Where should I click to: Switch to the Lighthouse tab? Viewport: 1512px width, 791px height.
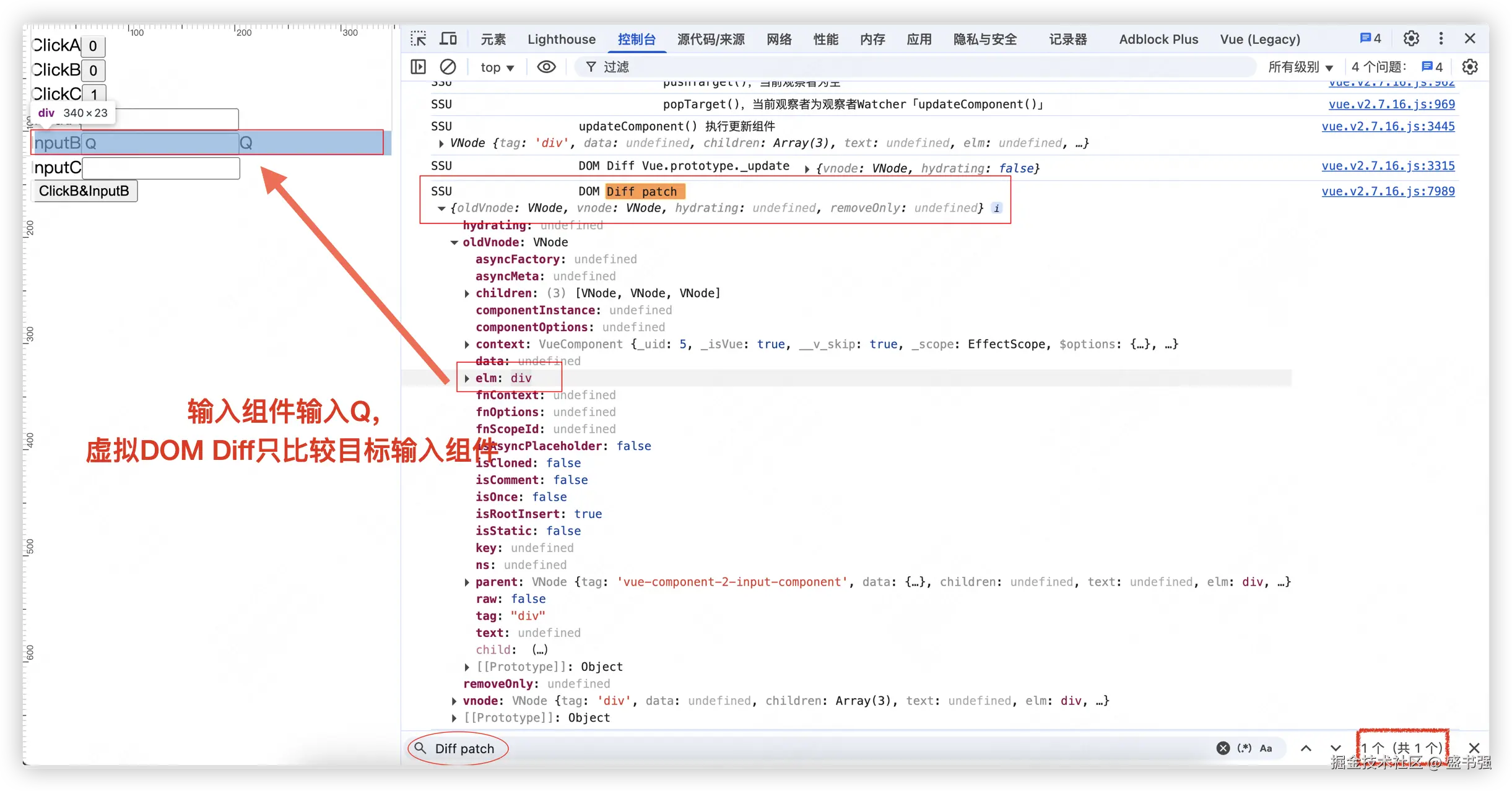coord(561,39)
